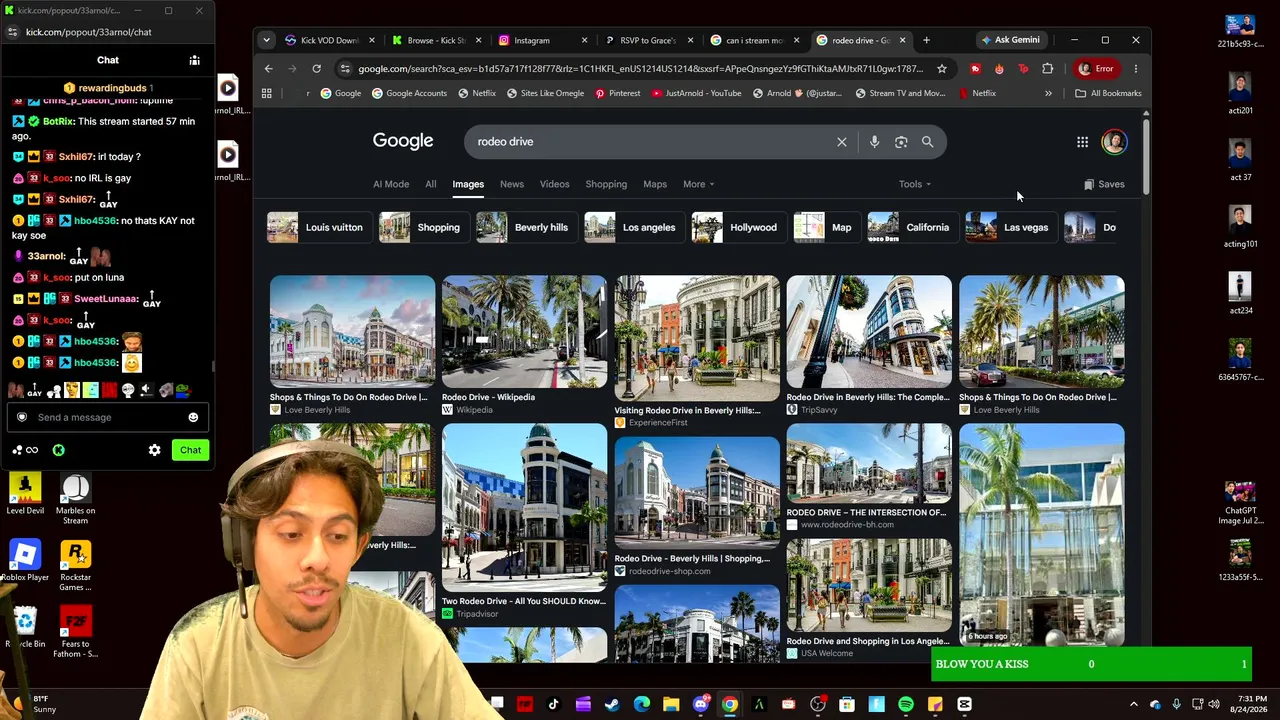Open the Microsoft Store taskbar icon
The width and height of the screenshot is (1280, 720).
click(x=847, y=704)
